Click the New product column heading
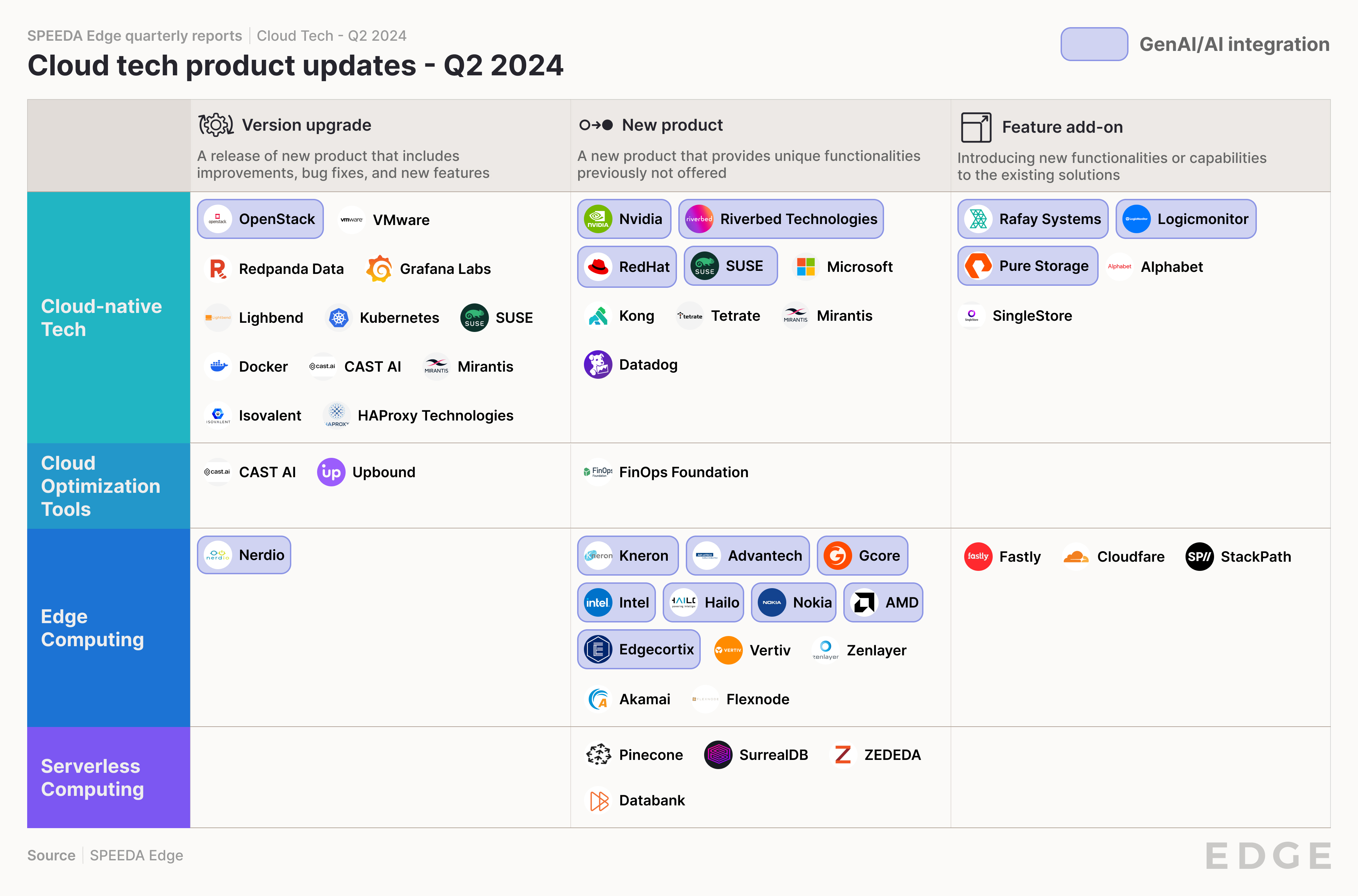Viewport: 1358px width, 896px height. point(672,125)
